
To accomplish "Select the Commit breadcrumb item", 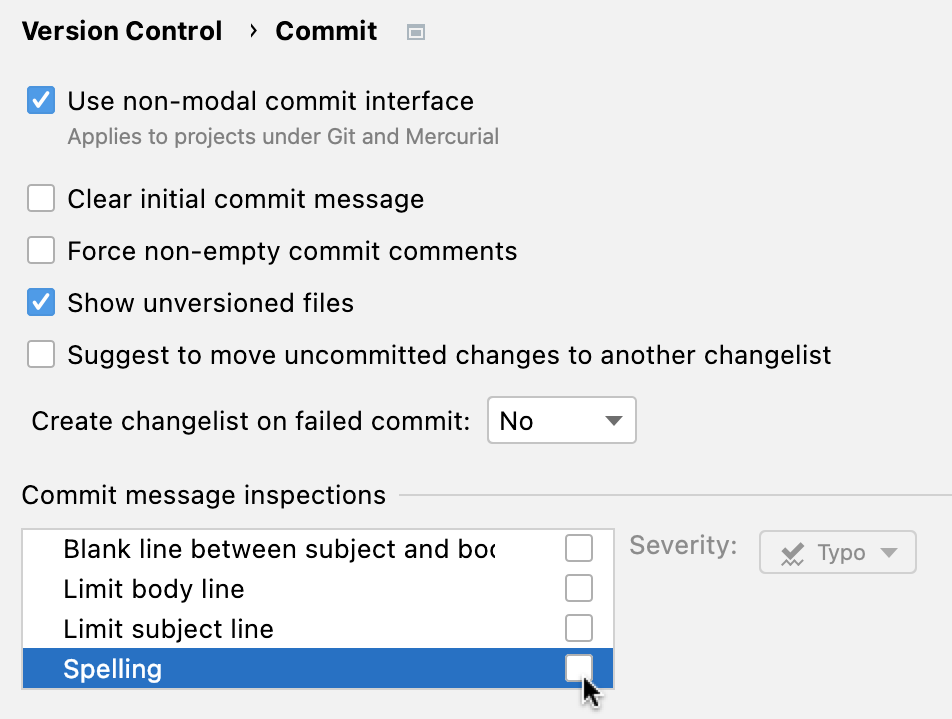I will (326, 31).
